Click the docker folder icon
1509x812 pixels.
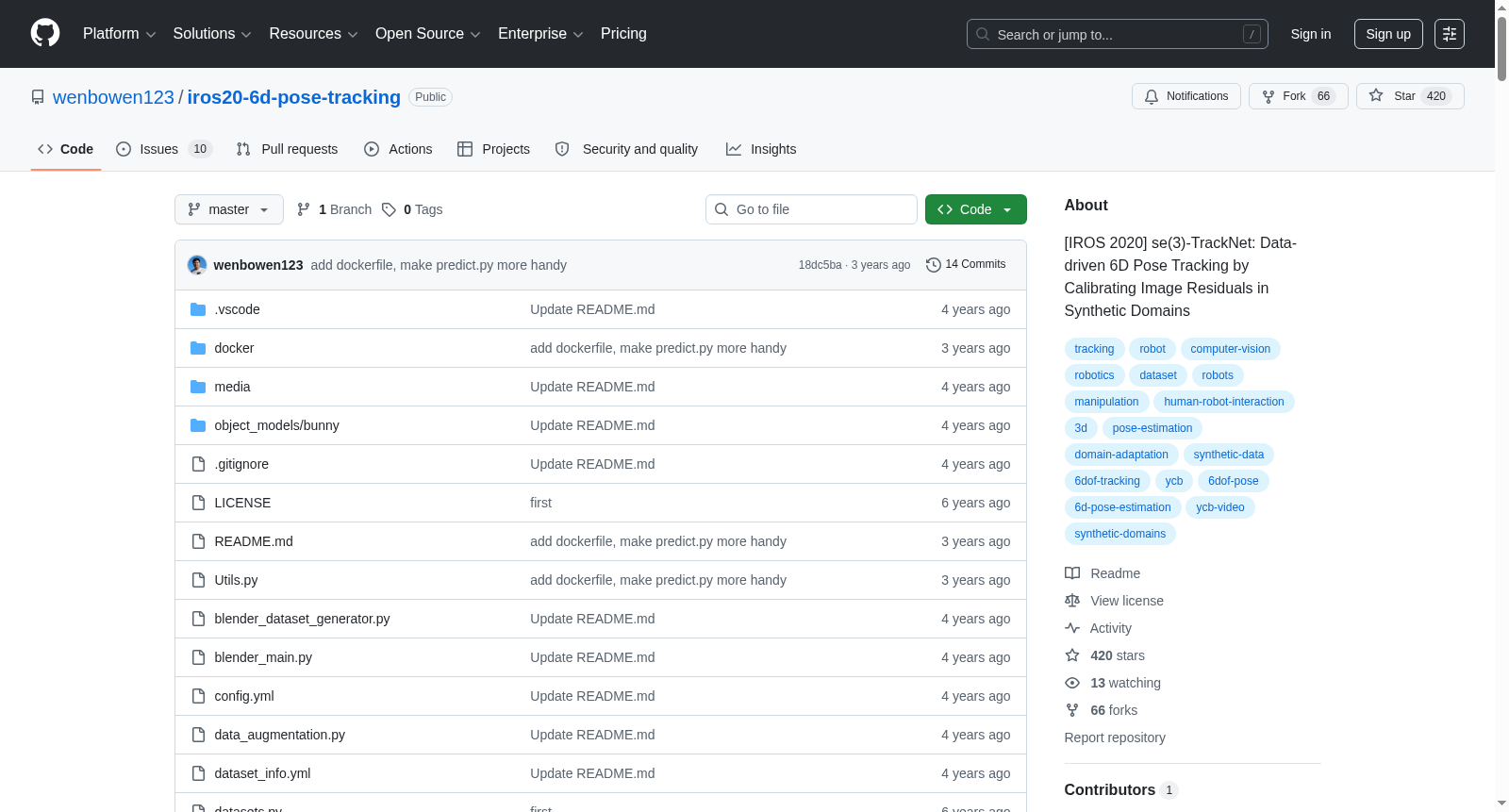click(x=198, y=348)
